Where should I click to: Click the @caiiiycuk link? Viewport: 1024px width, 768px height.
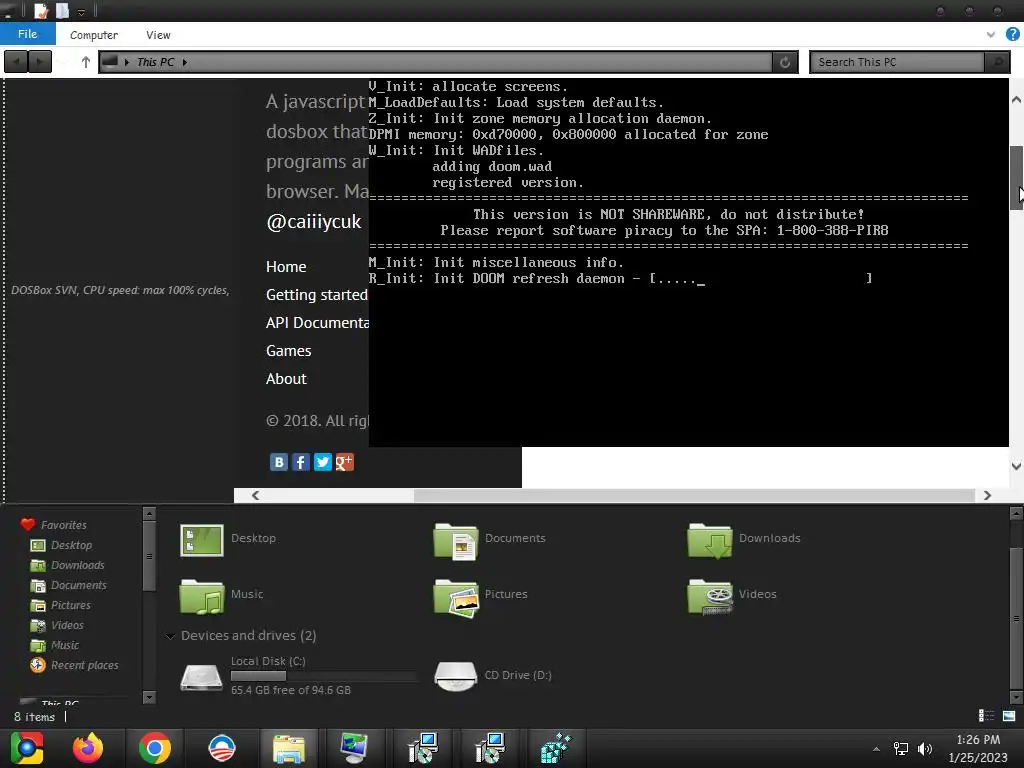313,222
